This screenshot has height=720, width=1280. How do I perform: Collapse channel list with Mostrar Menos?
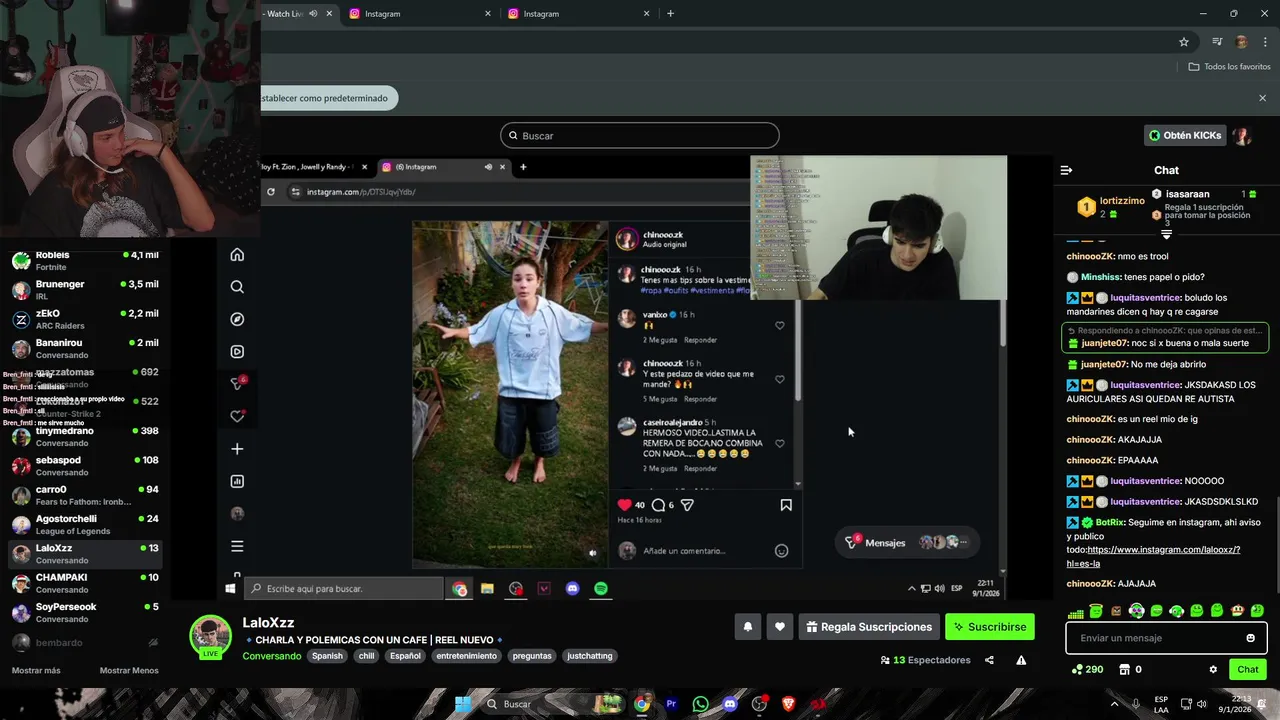coord(129,670)
